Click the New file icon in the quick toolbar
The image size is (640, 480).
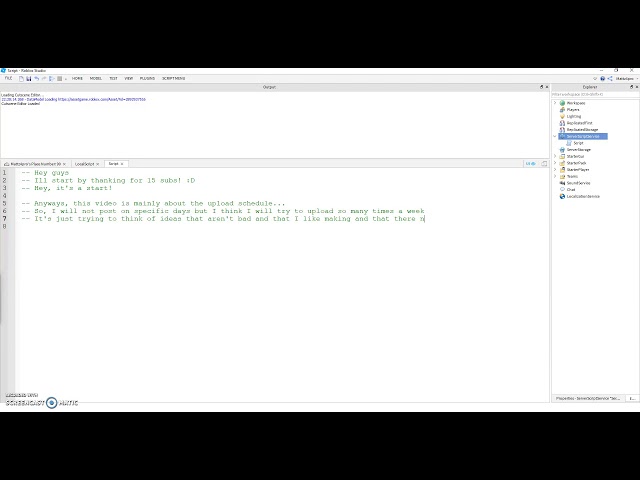tap(21, 78)
